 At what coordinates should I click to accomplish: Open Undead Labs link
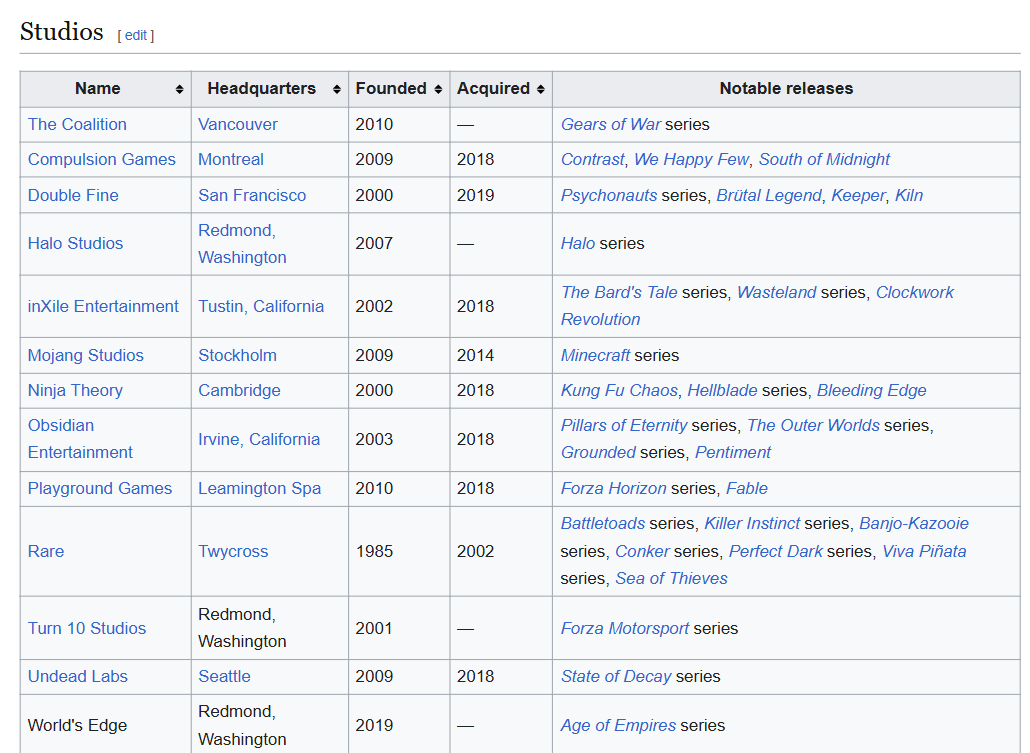tap(78, 676)
